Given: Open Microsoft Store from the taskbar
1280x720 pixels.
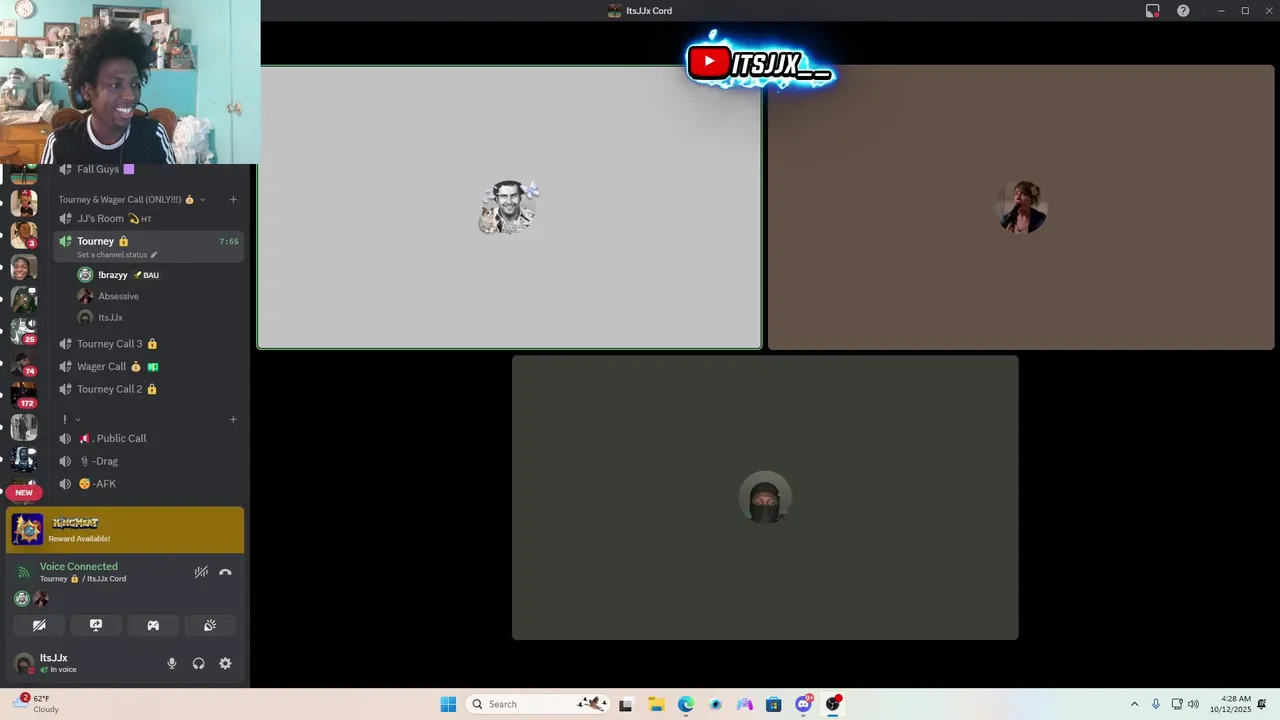Looking at the screenshot, I should (773, 704).
